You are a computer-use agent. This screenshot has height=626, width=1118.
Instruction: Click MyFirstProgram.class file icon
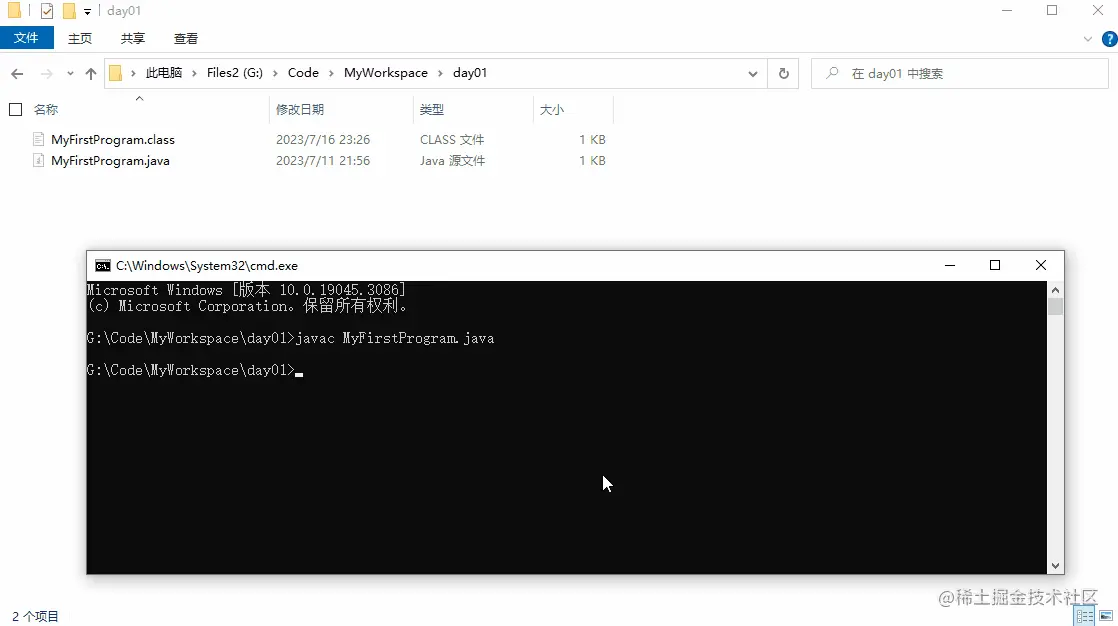[39, 139]
